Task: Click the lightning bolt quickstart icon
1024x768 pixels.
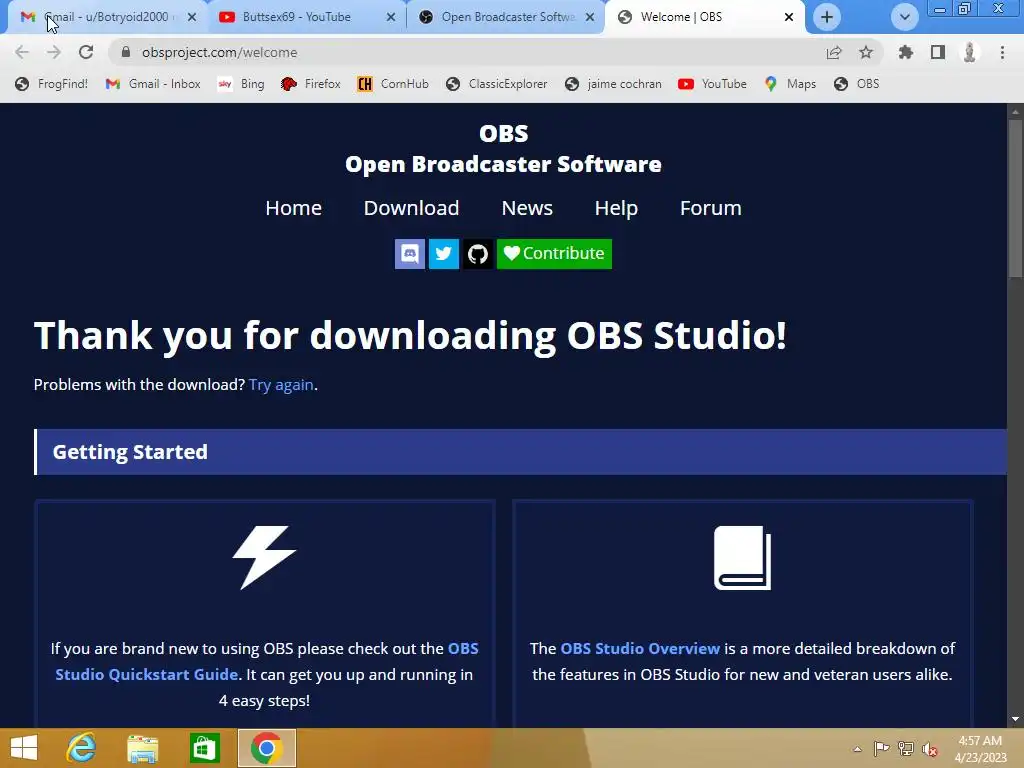Action: coord(264,557)
